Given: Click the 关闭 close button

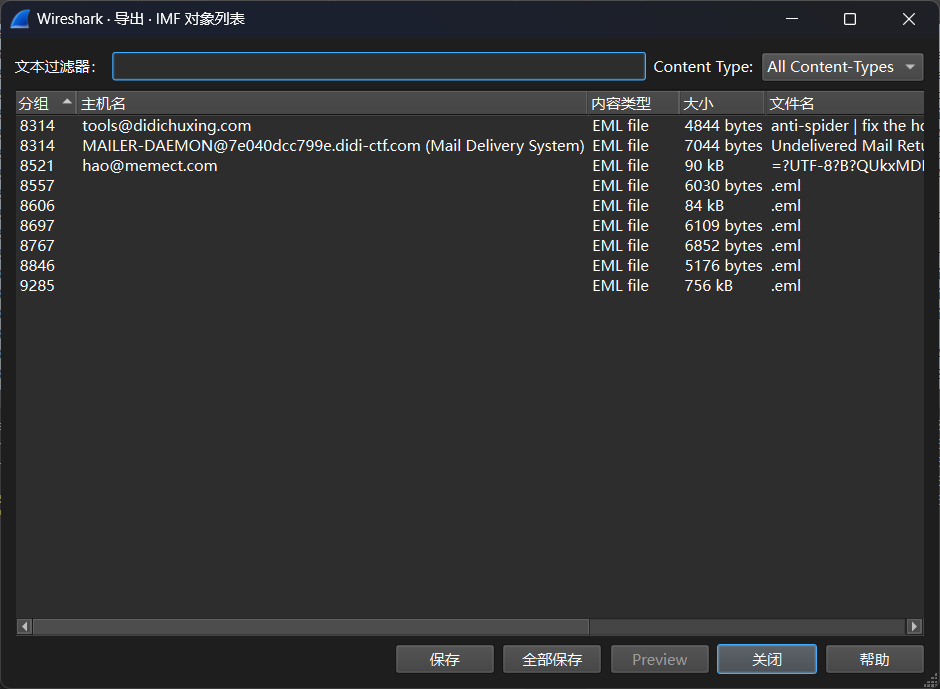Looking at the screenshot, I should click(767, 660).
